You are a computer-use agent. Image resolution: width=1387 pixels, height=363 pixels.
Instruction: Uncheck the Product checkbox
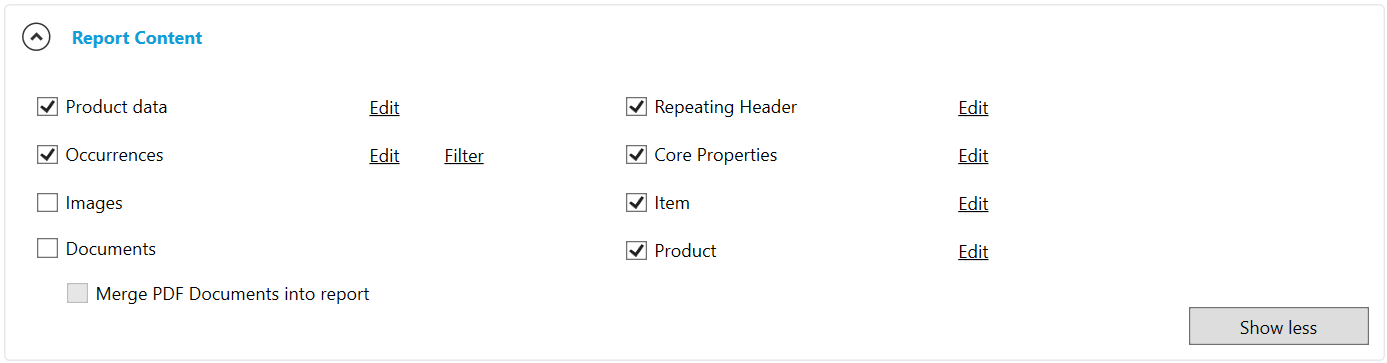[x=636, y=251]
